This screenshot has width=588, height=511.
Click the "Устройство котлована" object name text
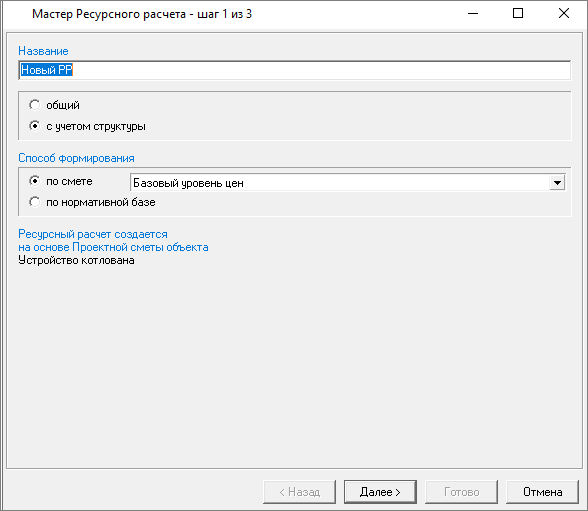(76, 260)
